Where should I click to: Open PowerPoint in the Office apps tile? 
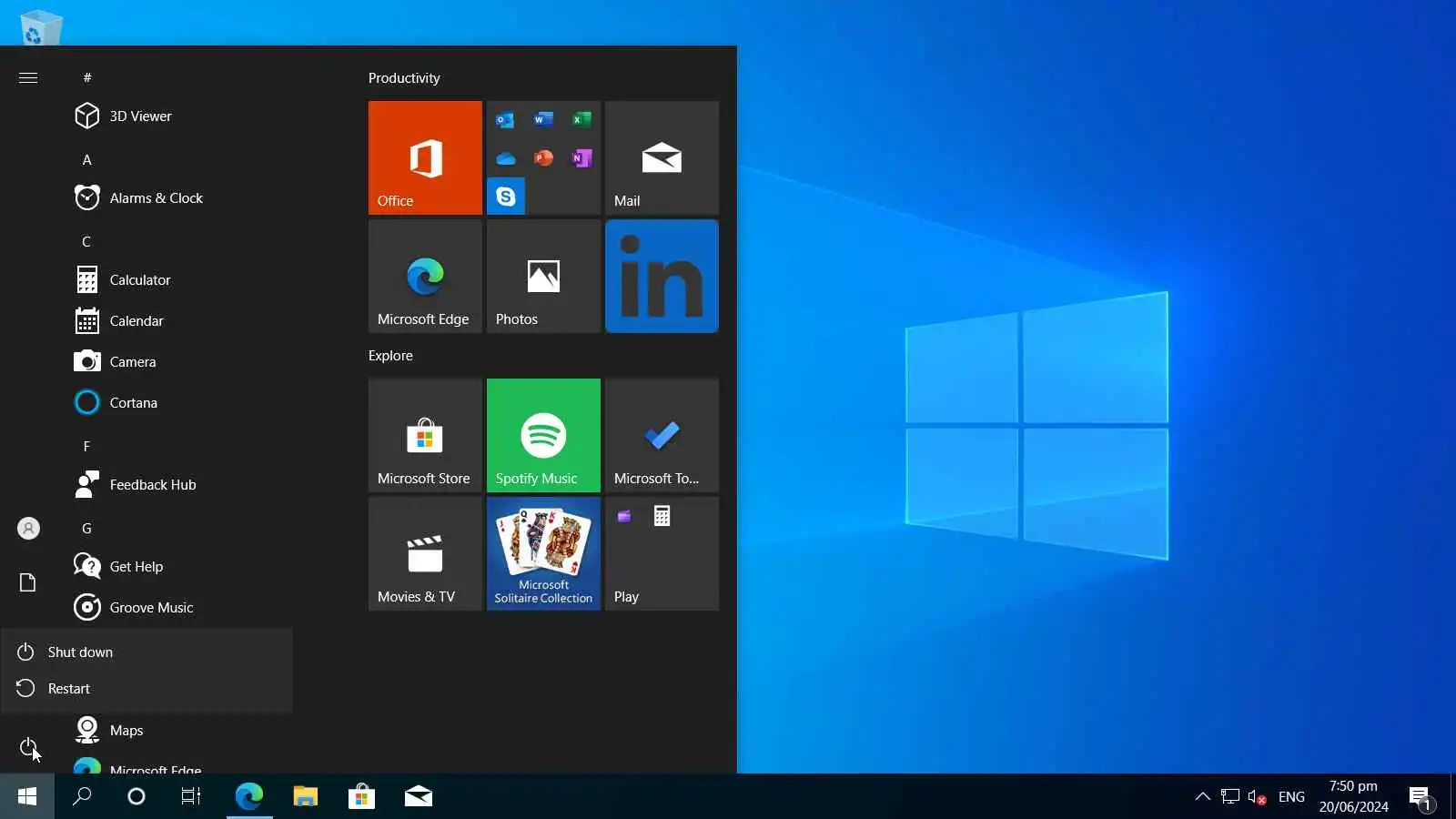[x=543, y=158]
